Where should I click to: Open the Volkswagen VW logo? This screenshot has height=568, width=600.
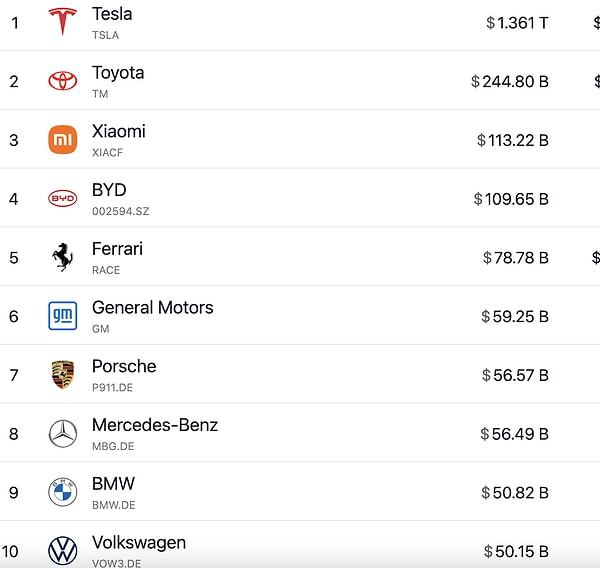[x=63, y=551]
